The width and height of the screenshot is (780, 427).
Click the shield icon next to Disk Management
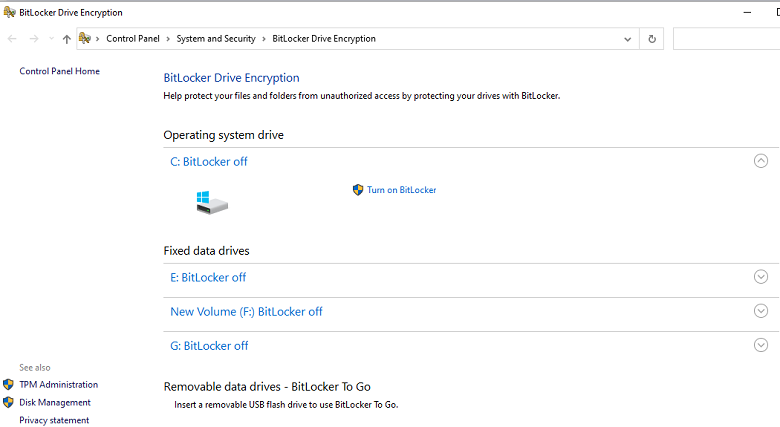coord(8,402)
